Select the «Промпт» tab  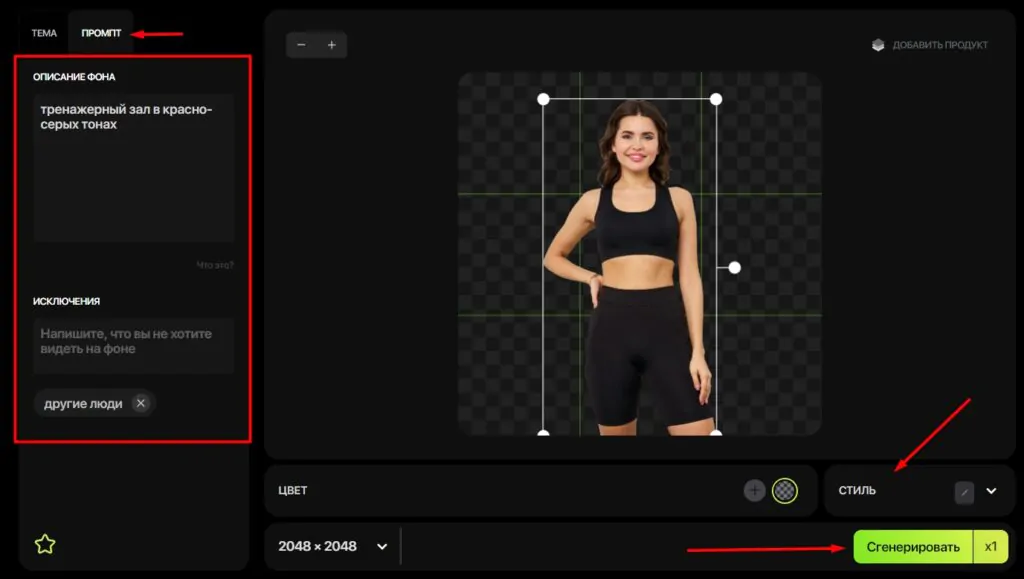(x=101, y=33)
